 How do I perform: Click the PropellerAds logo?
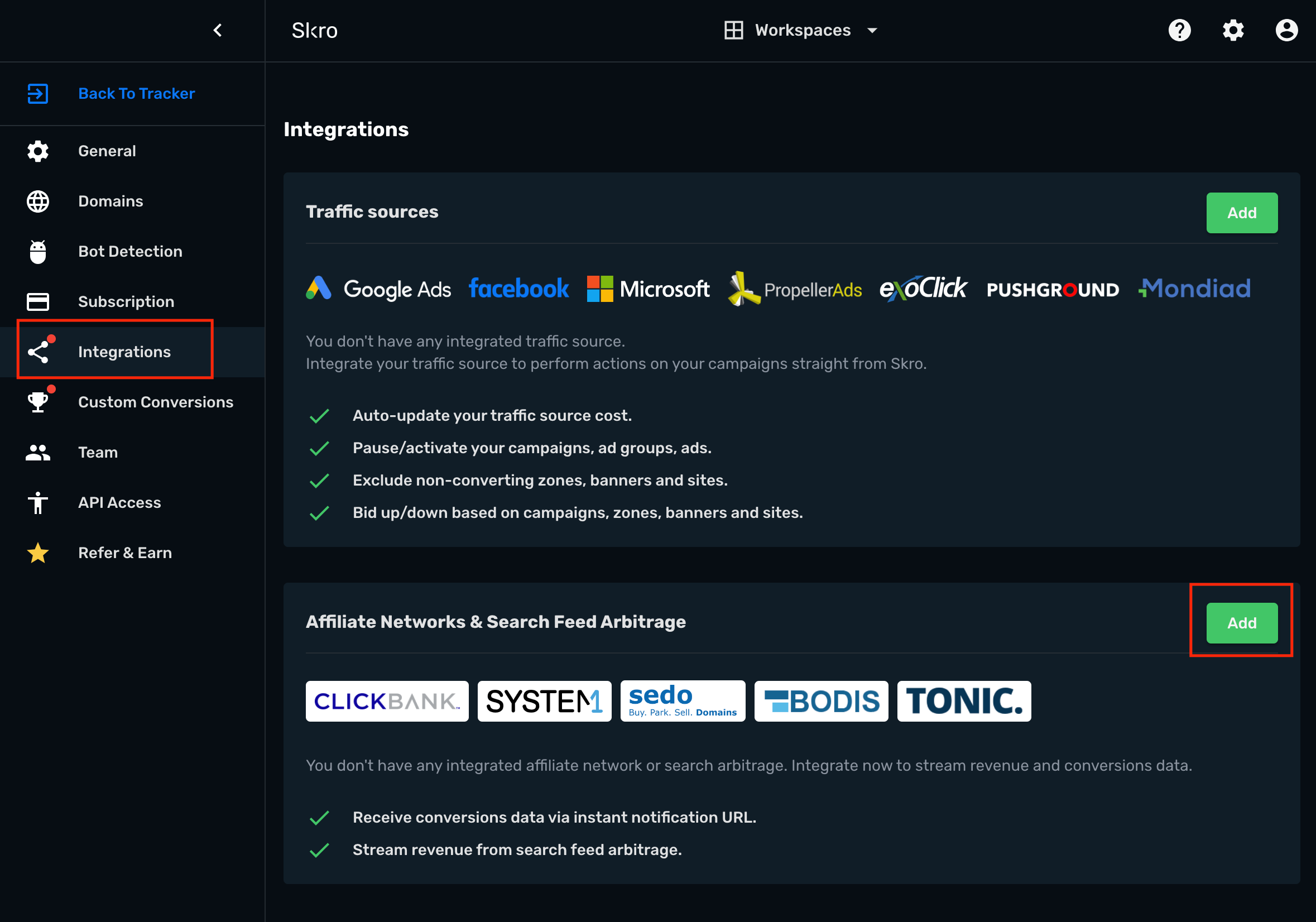794,289
